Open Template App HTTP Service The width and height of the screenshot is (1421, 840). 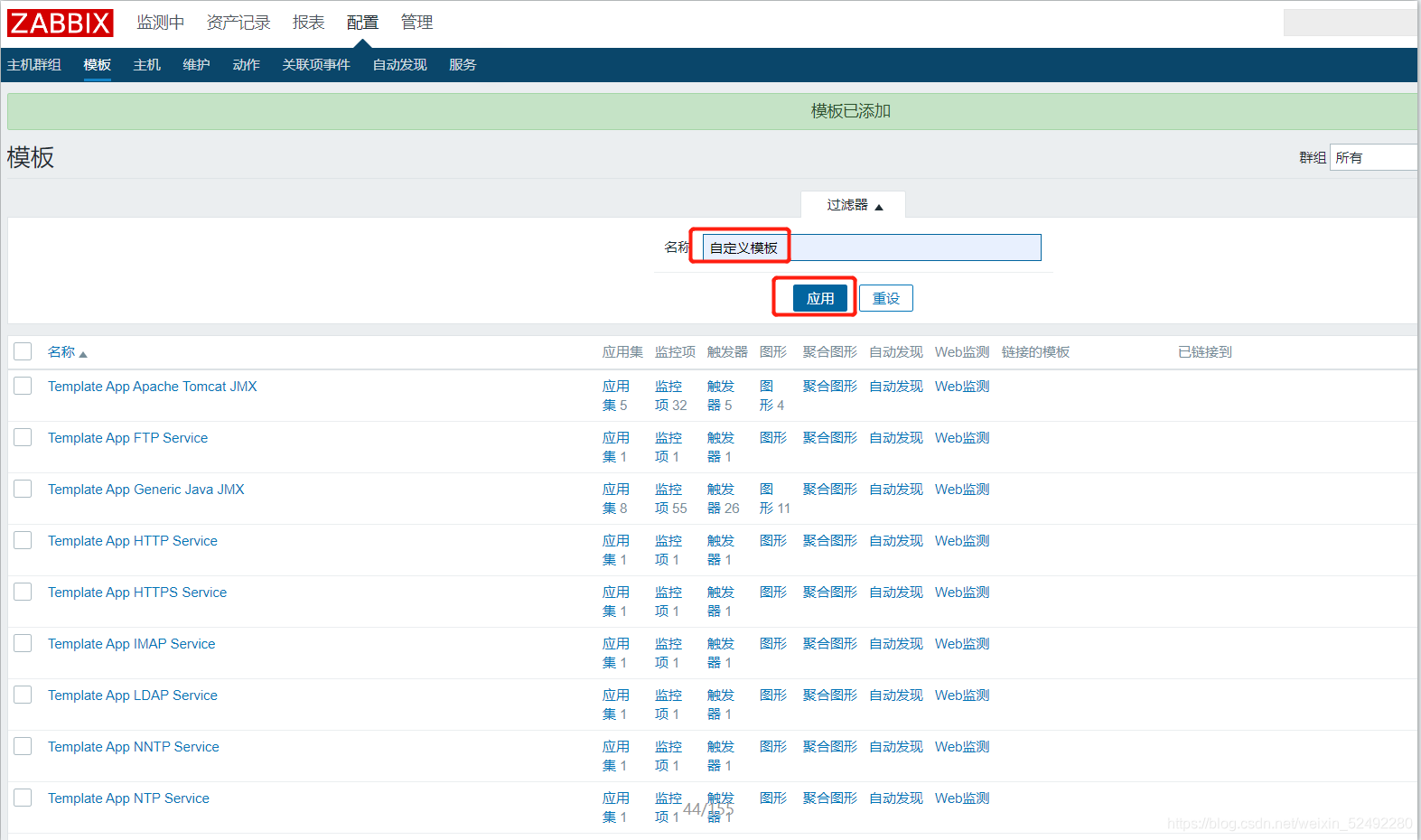coord(133,541)
